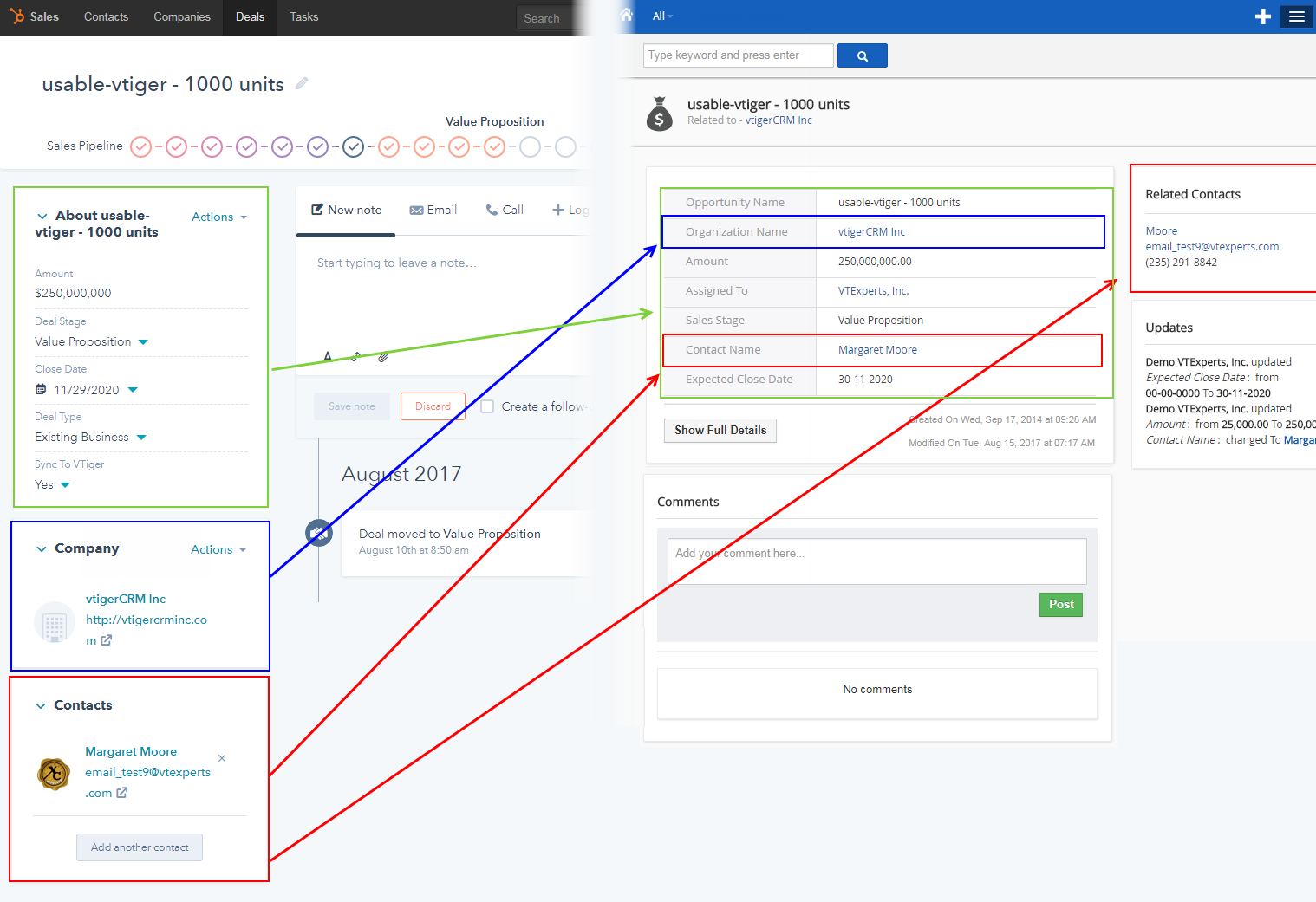Open the Sync To VTiger dropdown

coord(65,485)
